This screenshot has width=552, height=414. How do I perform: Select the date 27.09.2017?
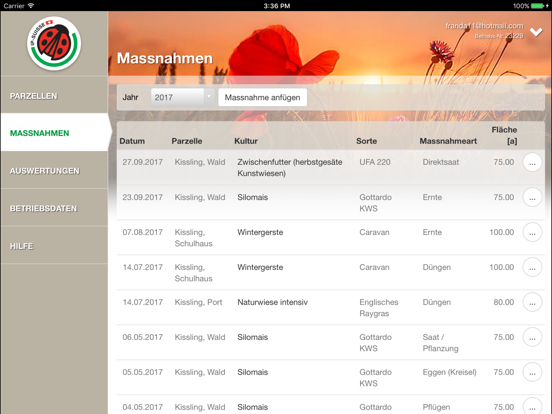pyautogui.click(x=143, y=162)
